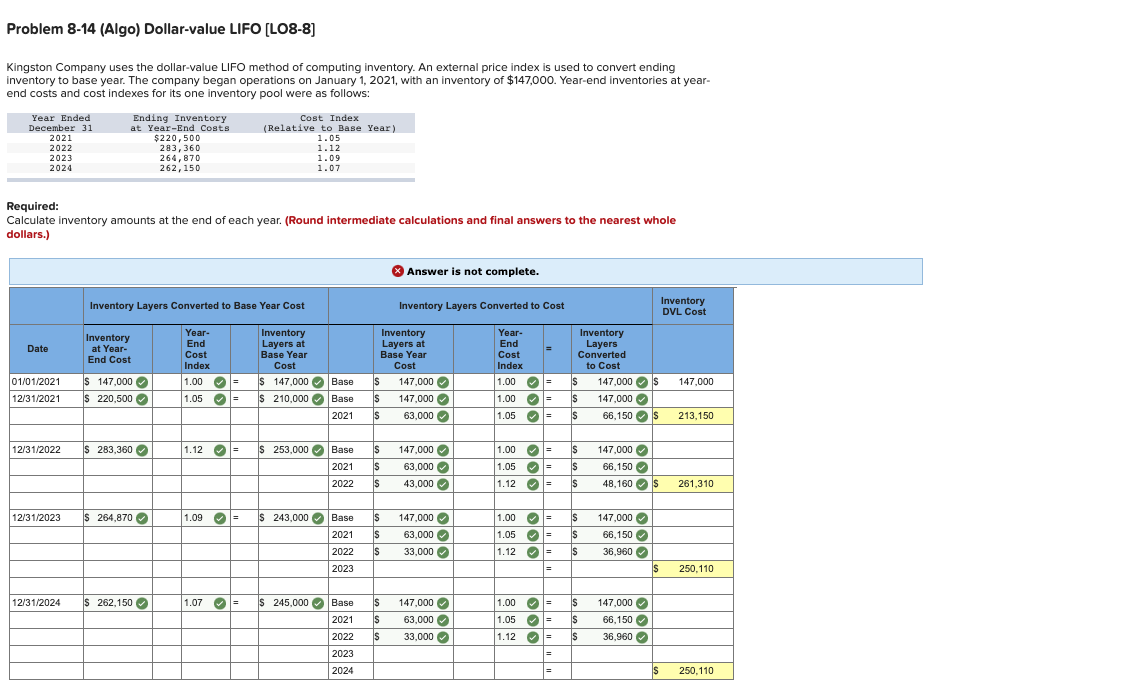Click green check beside 1.09 cost index
Screen dimensions: 1122x690
220,518
